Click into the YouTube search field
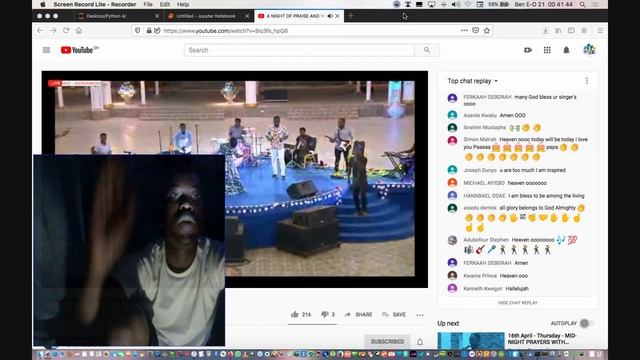640x360 pixels. tap(299, 50)
